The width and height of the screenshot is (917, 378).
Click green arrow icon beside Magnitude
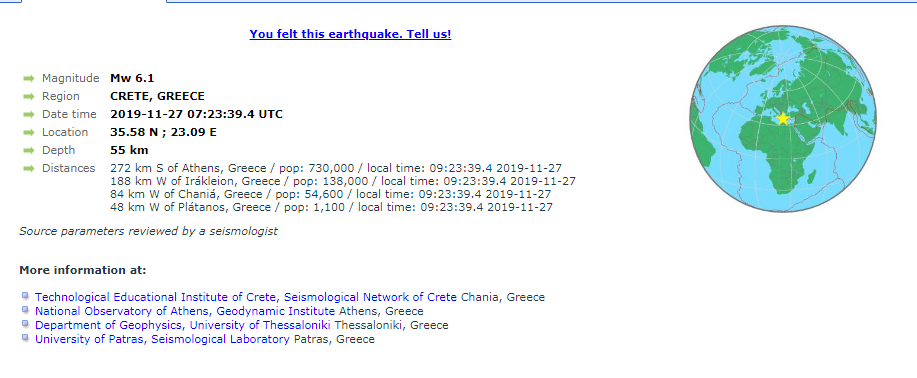[x=29, y=78]
